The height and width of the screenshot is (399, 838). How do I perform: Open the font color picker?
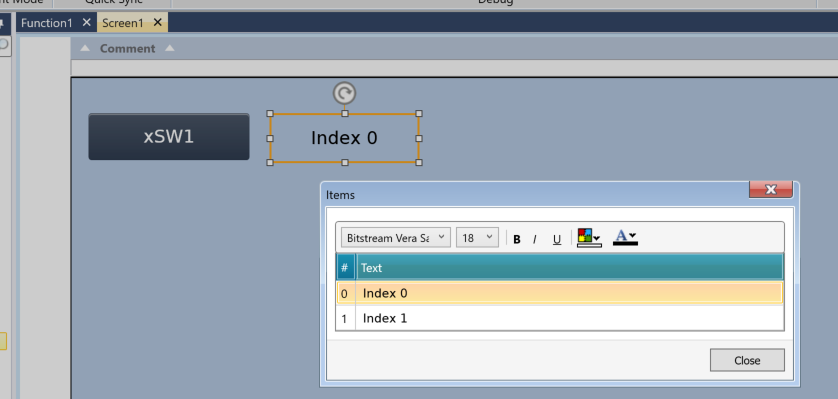coord(625,237)
